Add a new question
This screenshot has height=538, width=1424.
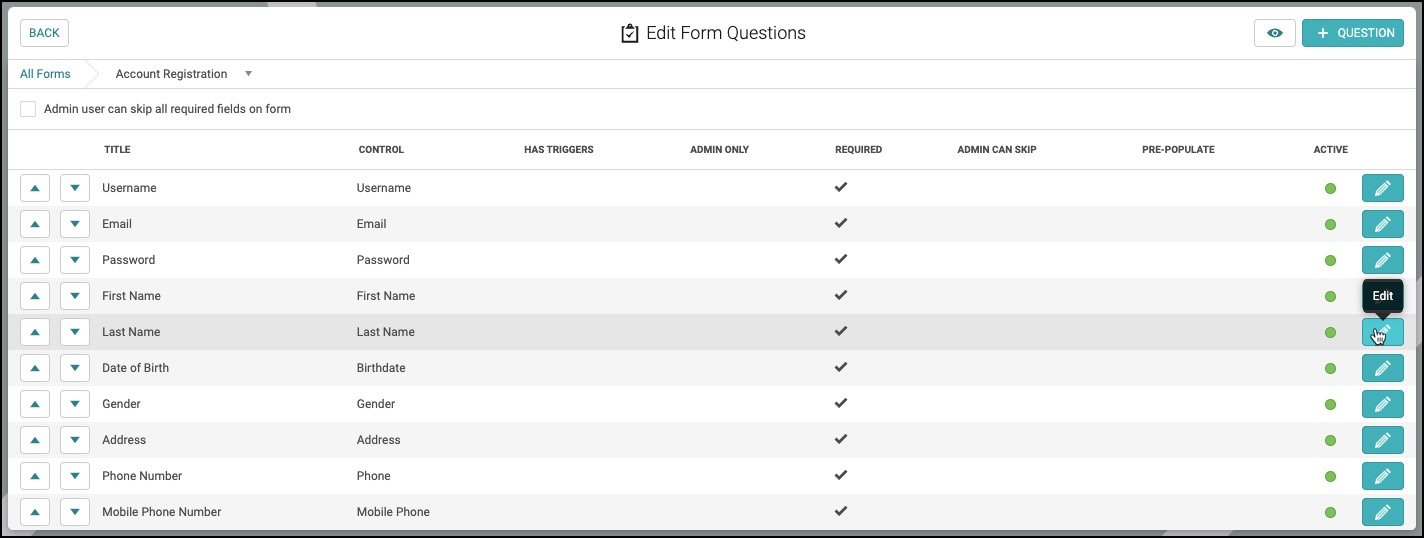pyautogui.click(x=1353, y=33)
